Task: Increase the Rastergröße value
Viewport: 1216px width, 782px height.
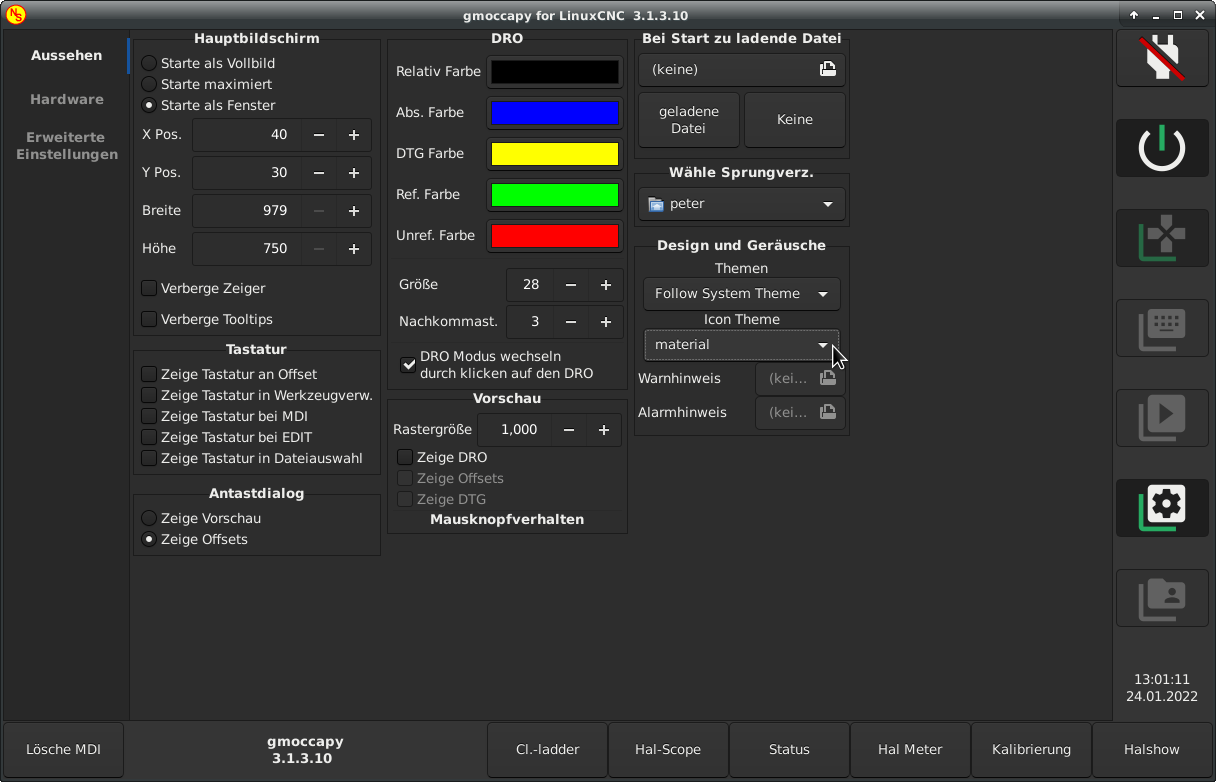Action: pos(604,430)
